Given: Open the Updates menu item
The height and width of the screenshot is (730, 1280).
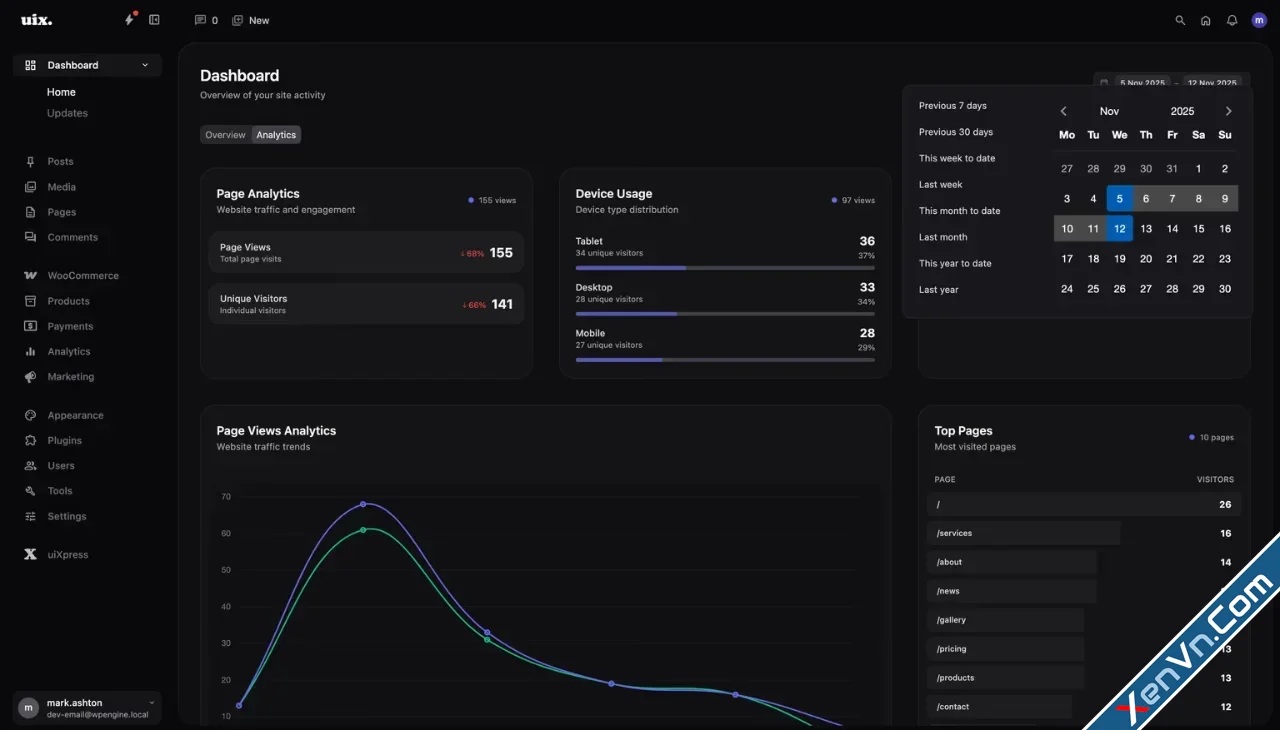Looking at the screenshot, I should tap(67, 113).
